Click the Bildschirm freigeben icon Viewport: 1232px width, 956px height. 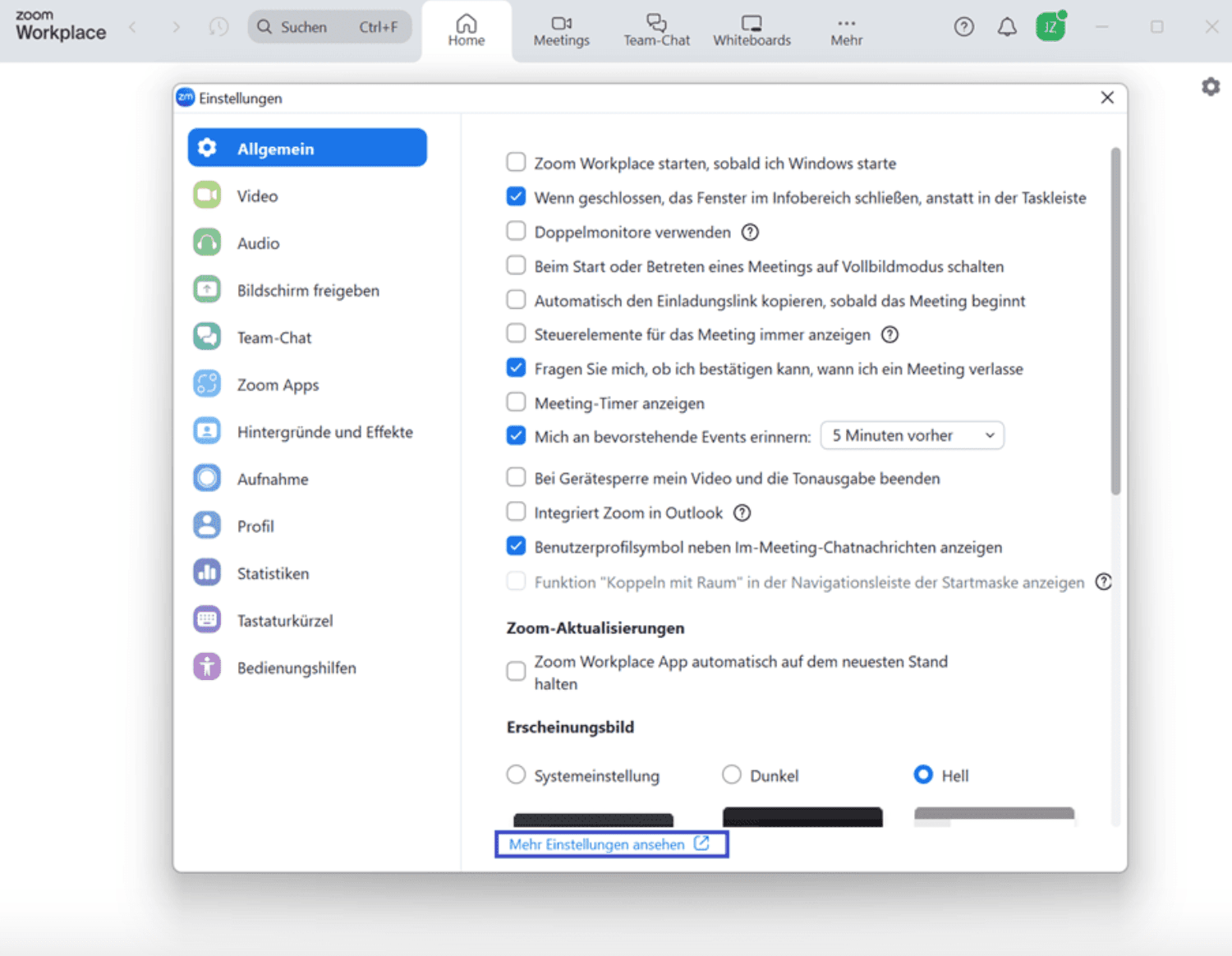(x=207, y=290)
